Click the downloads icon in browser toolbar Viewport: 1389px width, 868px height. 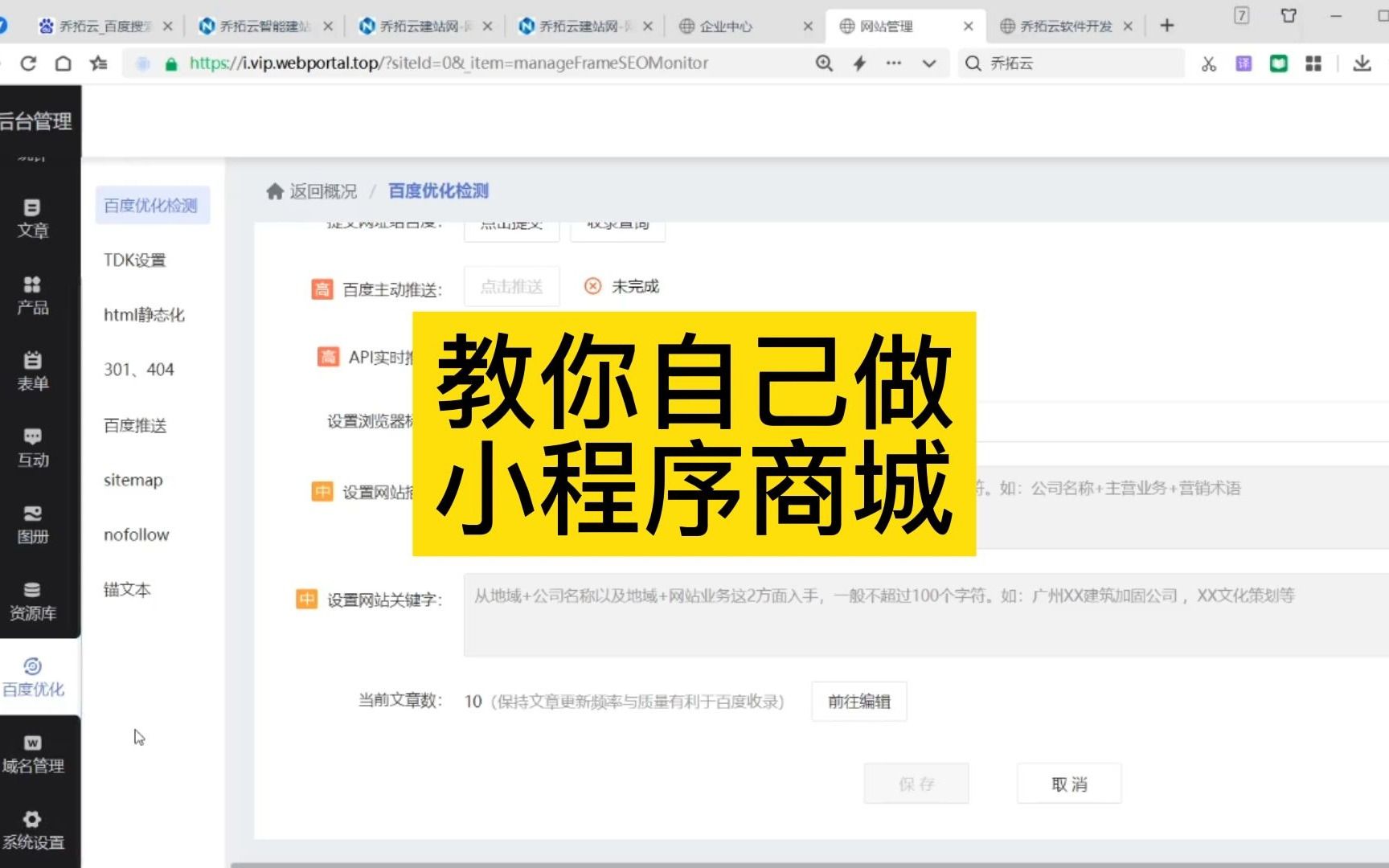pos(1361,63)
